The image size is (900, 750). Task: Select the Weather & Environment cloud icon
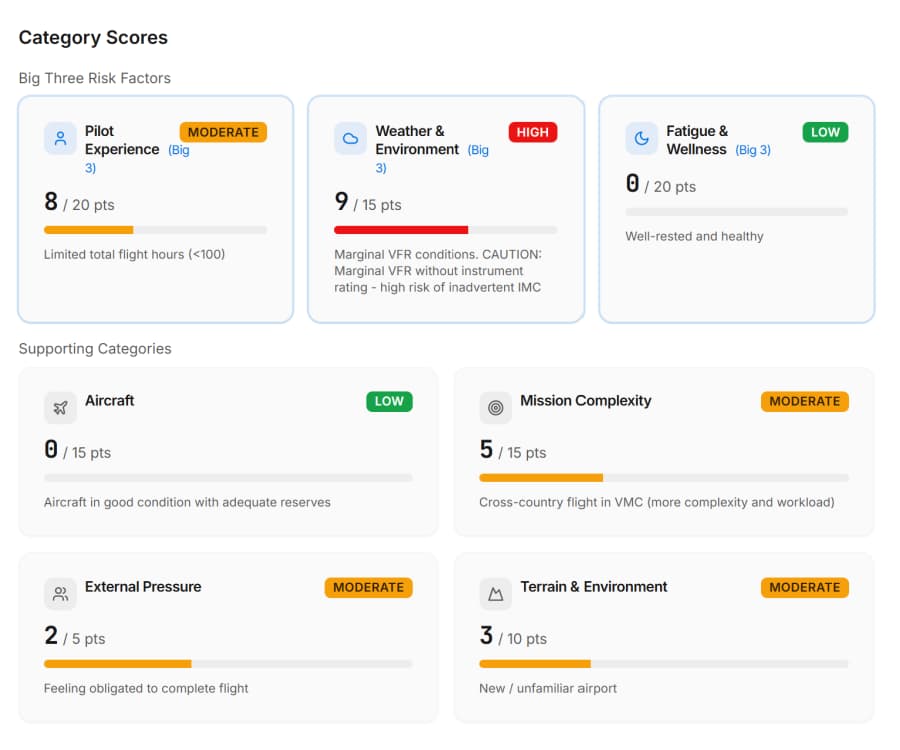click(x=349, y=139)
